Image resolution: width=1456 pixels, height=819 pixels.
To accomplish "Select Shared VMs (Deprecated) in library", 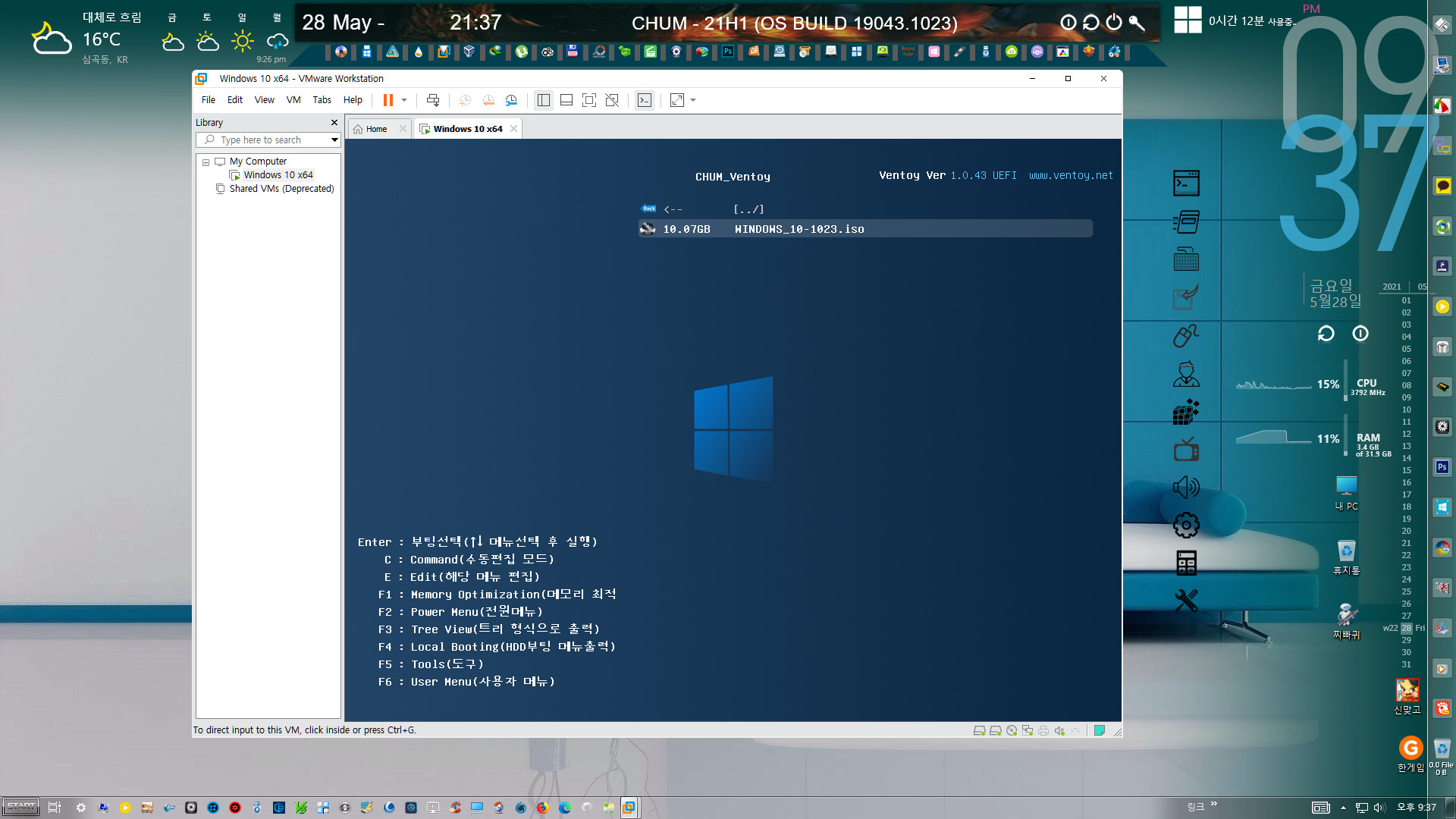I will click(x=281, y=189).
